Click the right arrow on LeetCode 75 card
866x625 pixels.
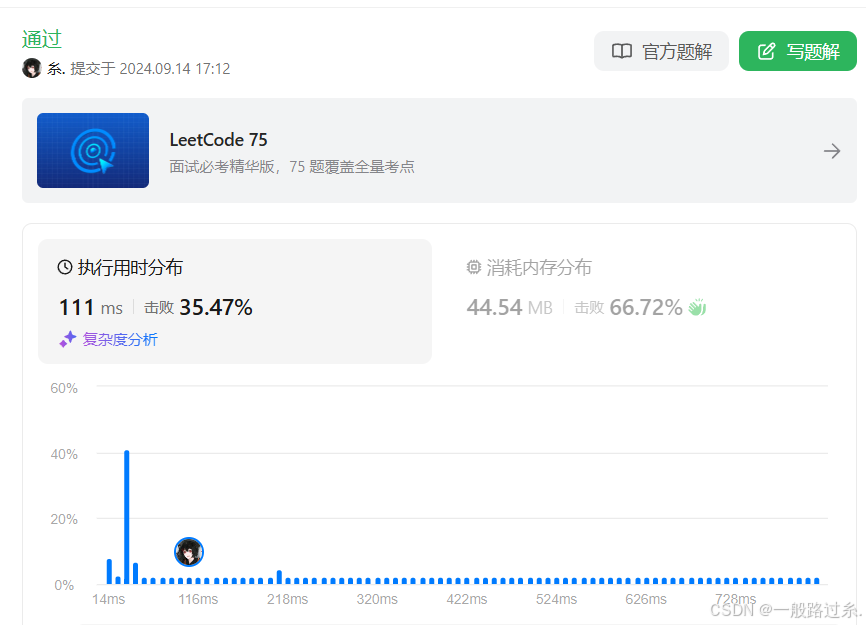(x=832, y=151)
